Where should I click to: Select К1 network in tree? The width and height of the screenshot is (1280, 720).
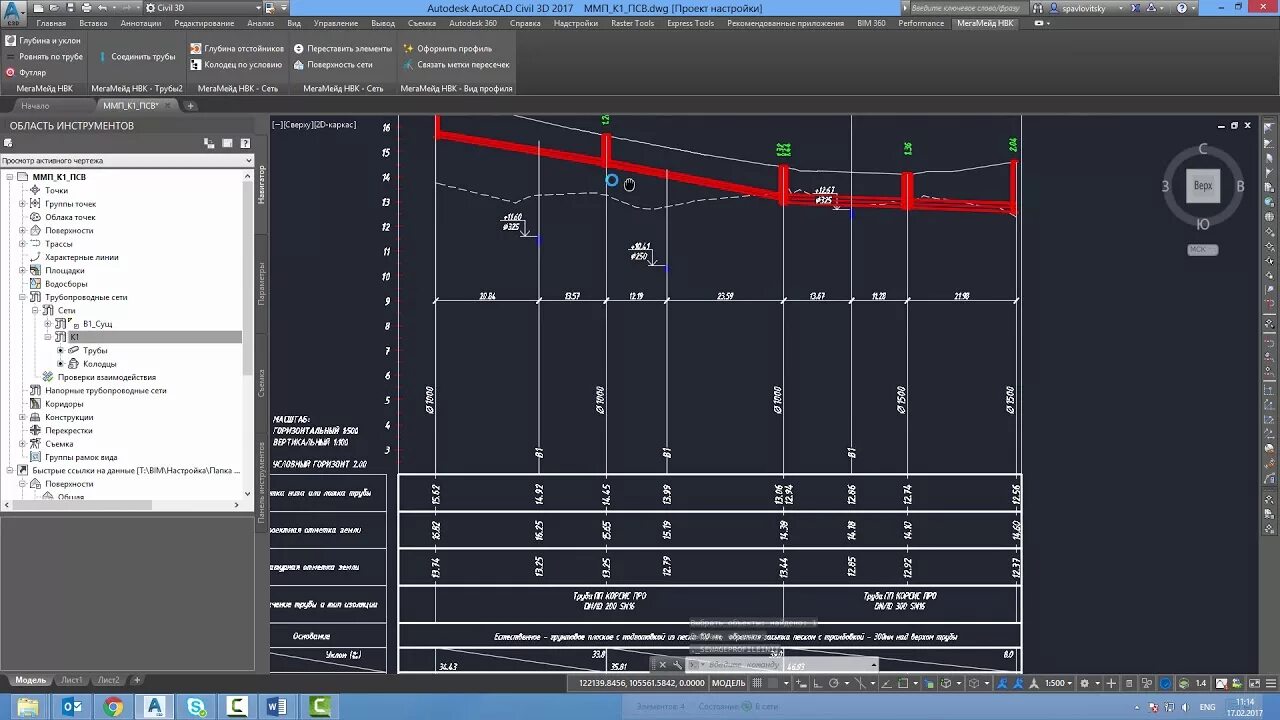point(75,337)
